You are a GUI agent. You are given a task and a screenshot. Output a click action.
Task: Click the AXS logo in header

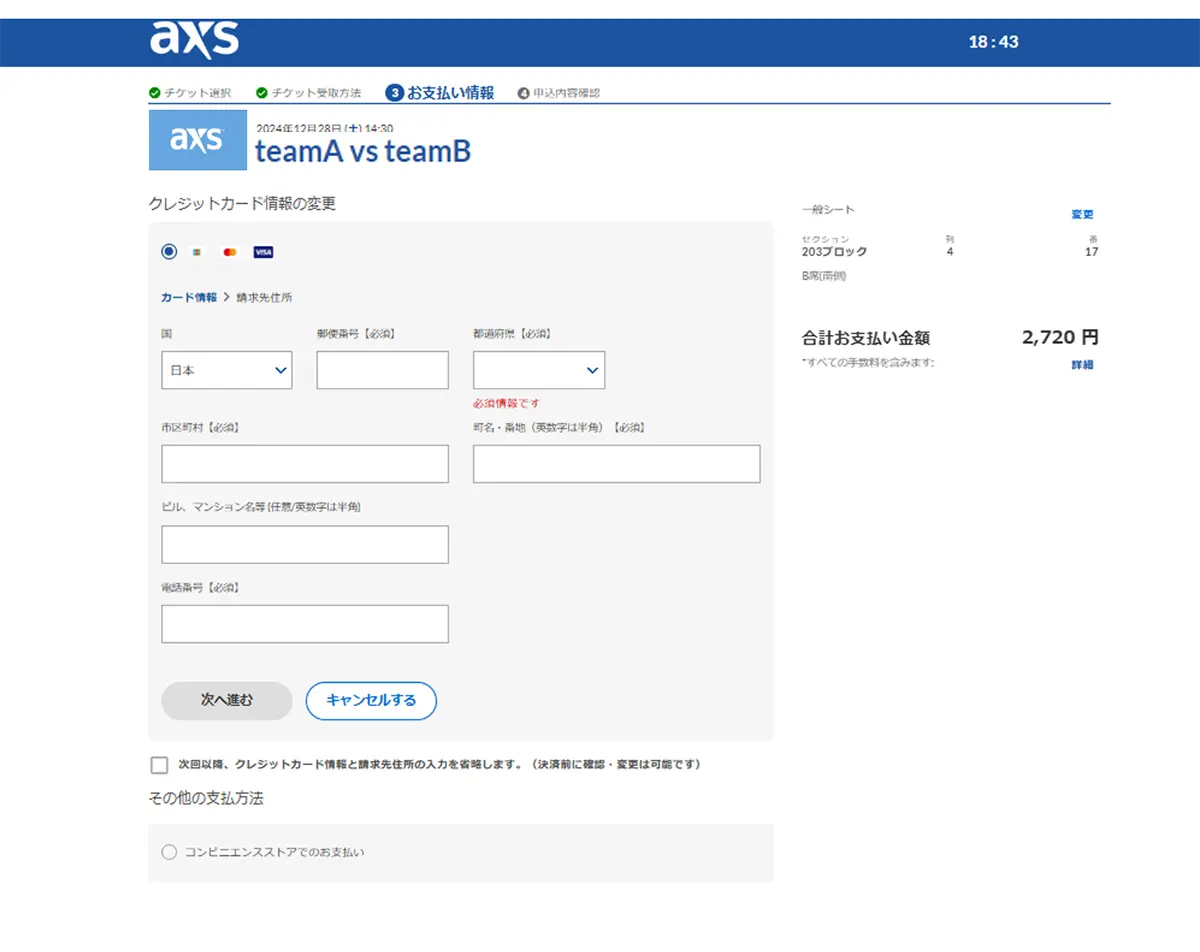click(x=194, y=40)
